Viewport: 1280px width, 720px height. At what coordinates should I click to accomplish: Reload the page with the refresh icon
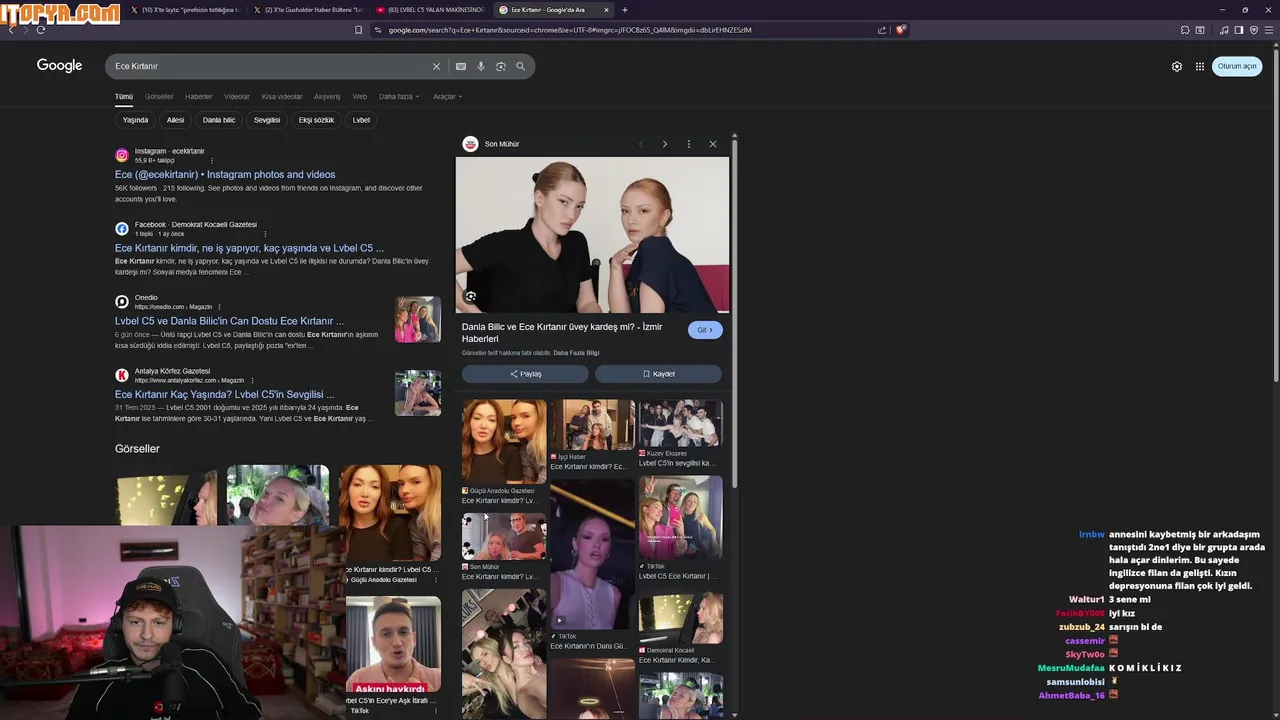pyautogui.click(x=41, y=30)
